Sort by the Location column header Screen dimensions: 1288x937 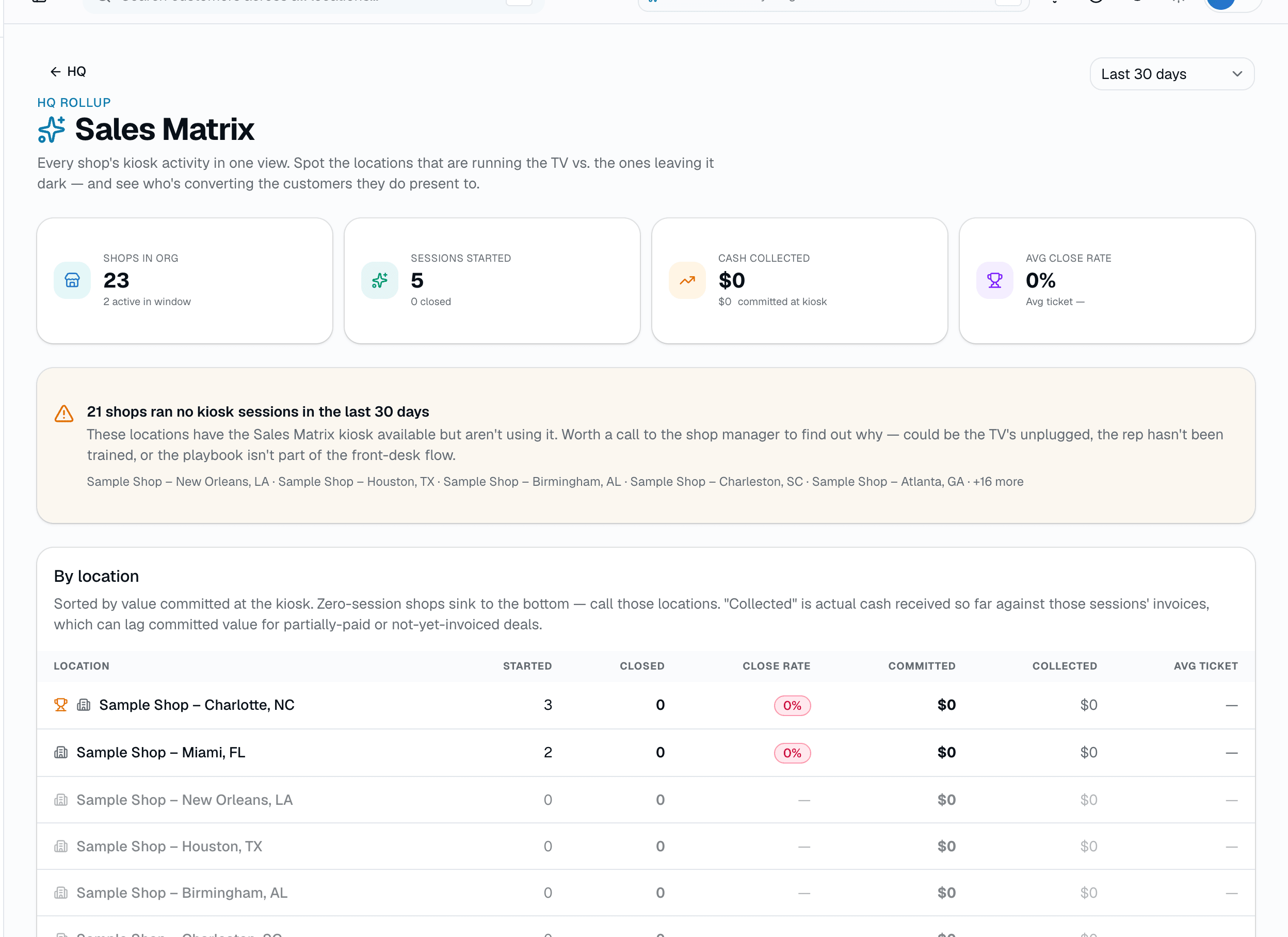pos(81,666)
